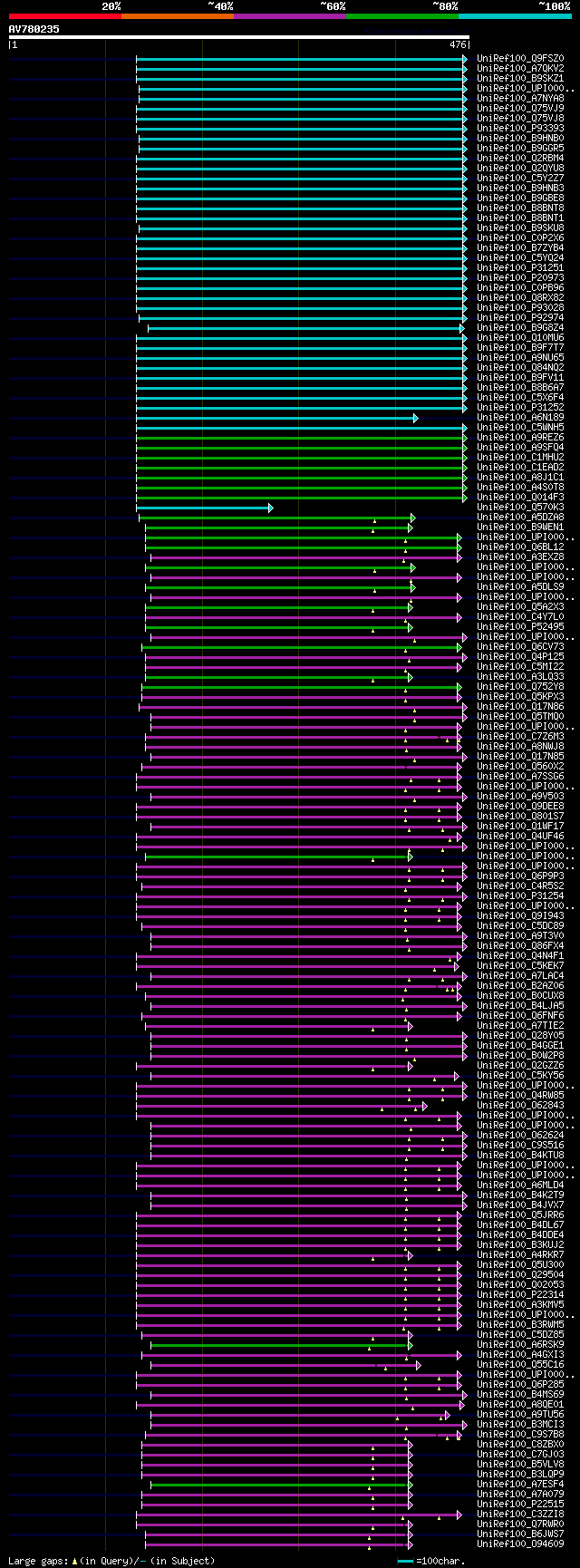This screenshot has height=1568, width=580.
Task: Select hit label UniRef100_Q6CV73
Action: click(x=520, y=647)
